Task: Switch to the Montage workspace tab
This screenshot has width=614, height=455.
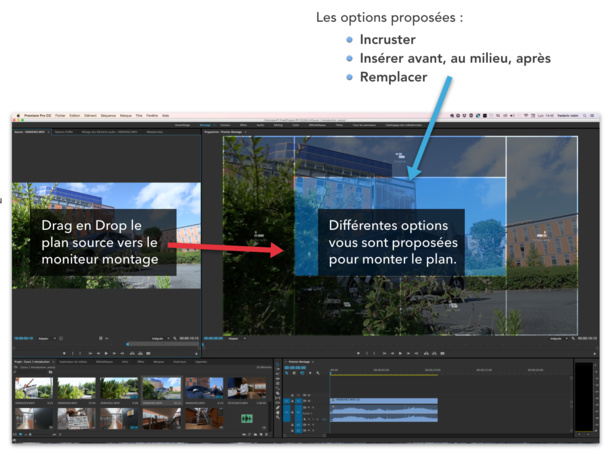Action: click(205, 125)
